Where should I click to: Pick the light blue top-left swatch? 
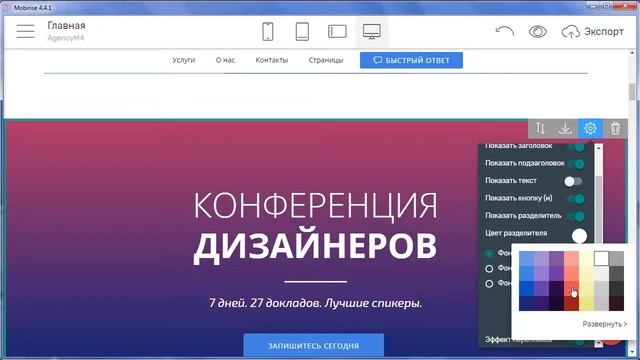coord(527,259)
